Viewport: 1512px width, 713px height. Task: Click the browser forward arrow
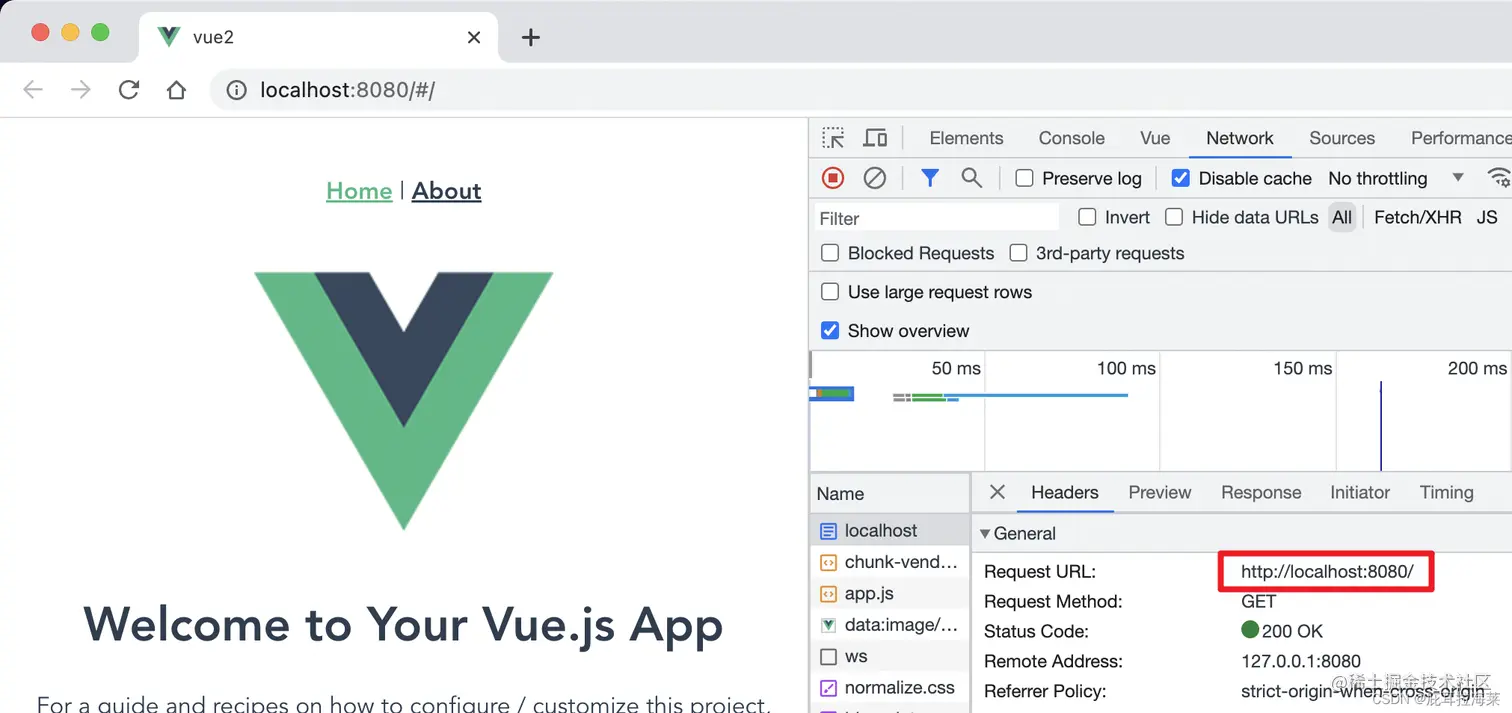click(x=81, y=90)
